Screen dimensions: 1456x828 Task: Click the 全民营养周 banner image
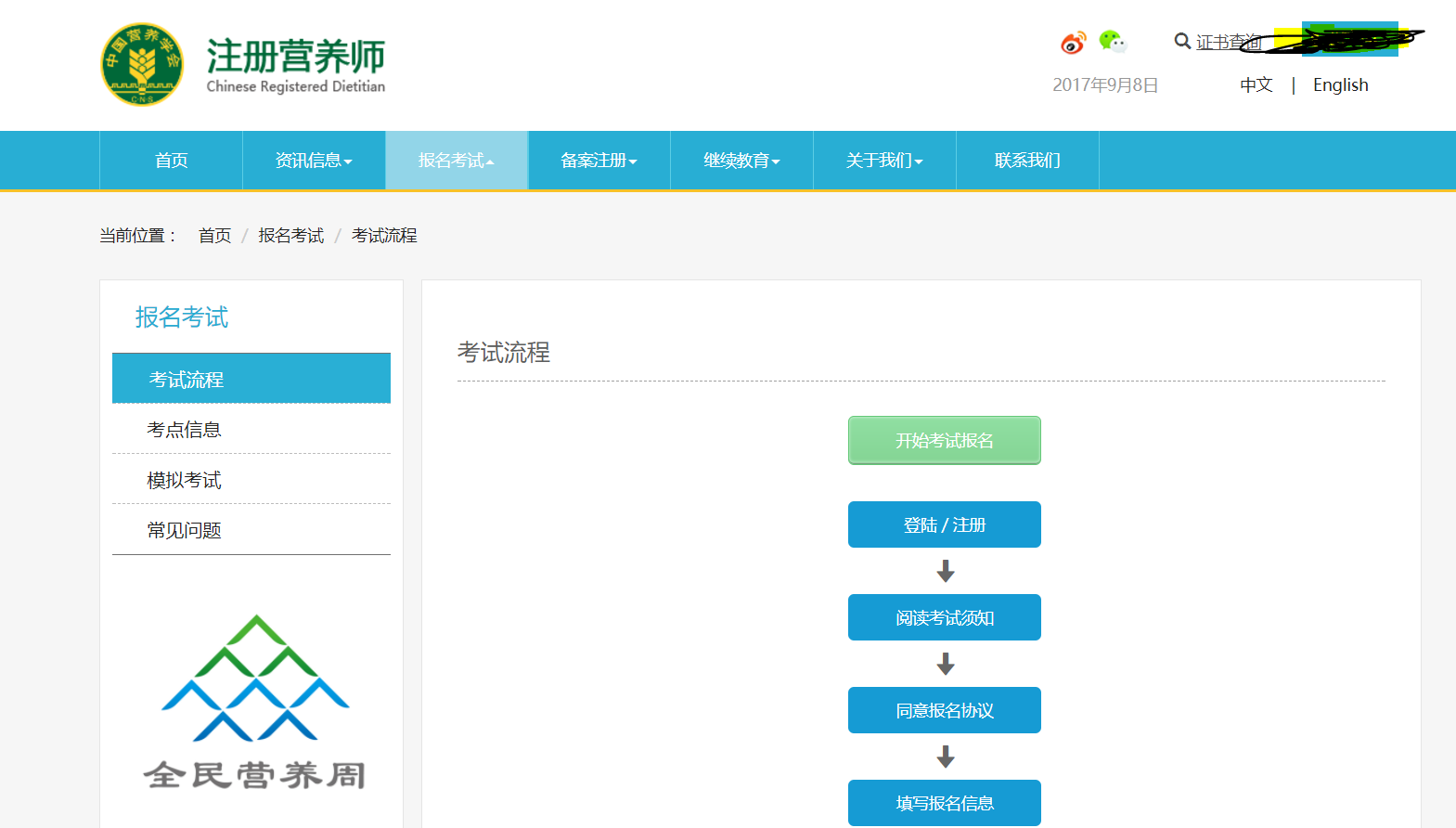click(x=255, y=703)
